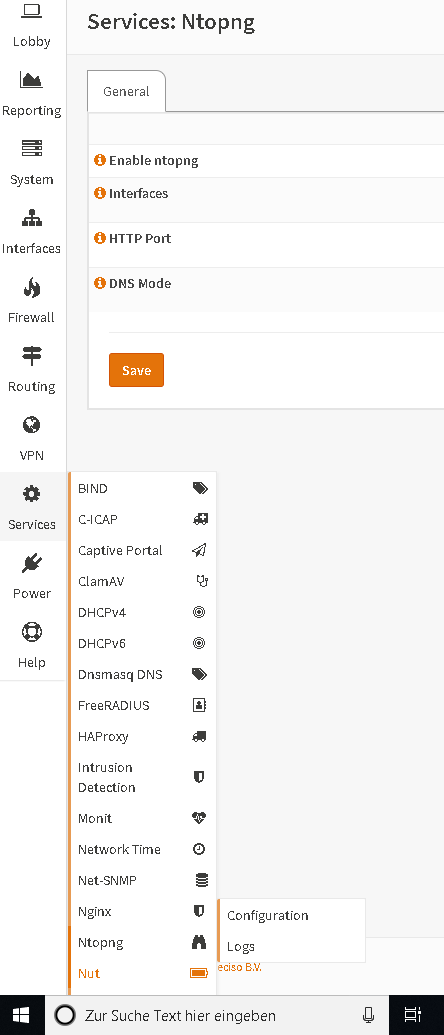Screen dimensions: 444x1035
Task: Open the Help lifebuoy icon
Action: [x=32, y=632]
